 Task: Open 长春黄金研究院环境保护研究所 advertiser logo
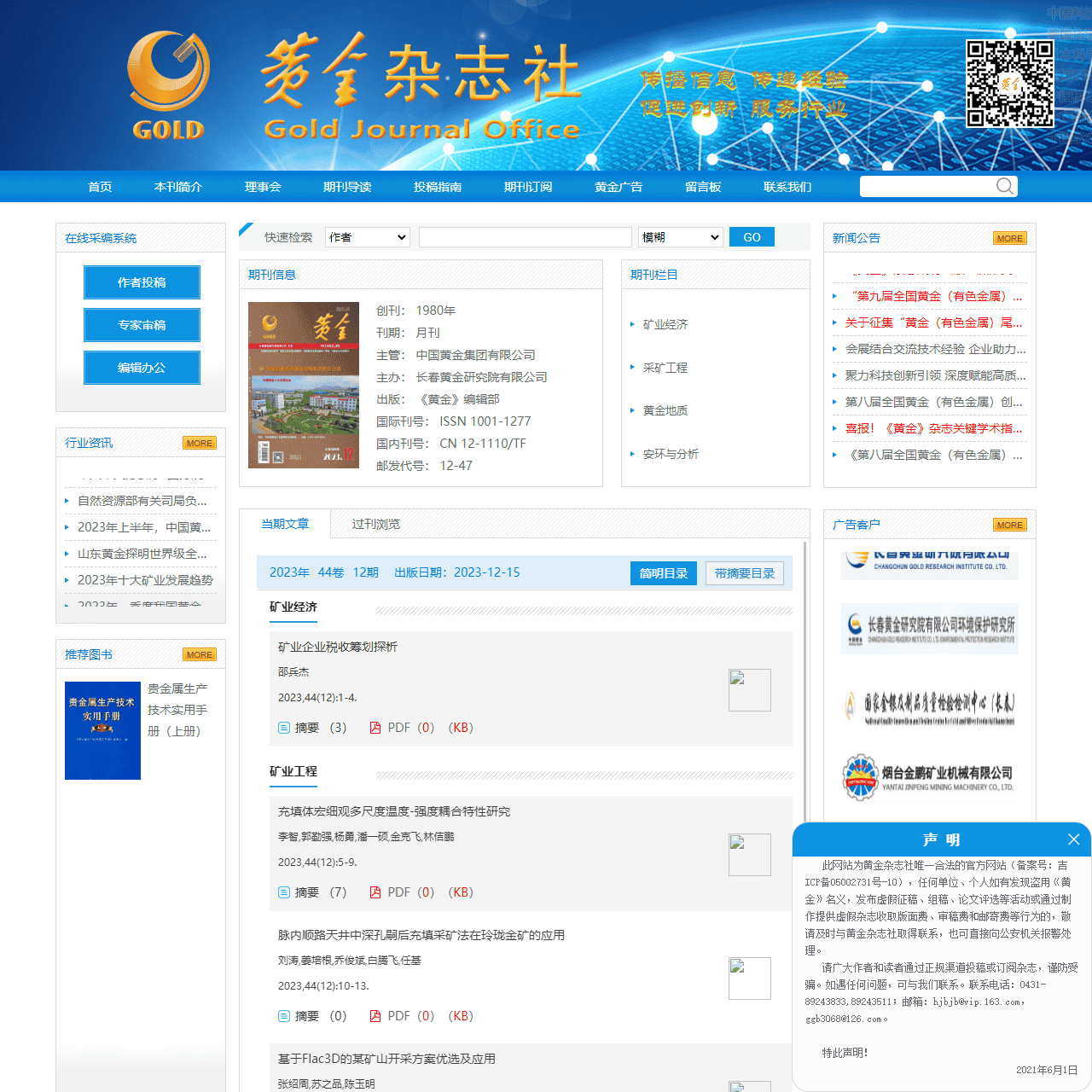coord(930,628)
